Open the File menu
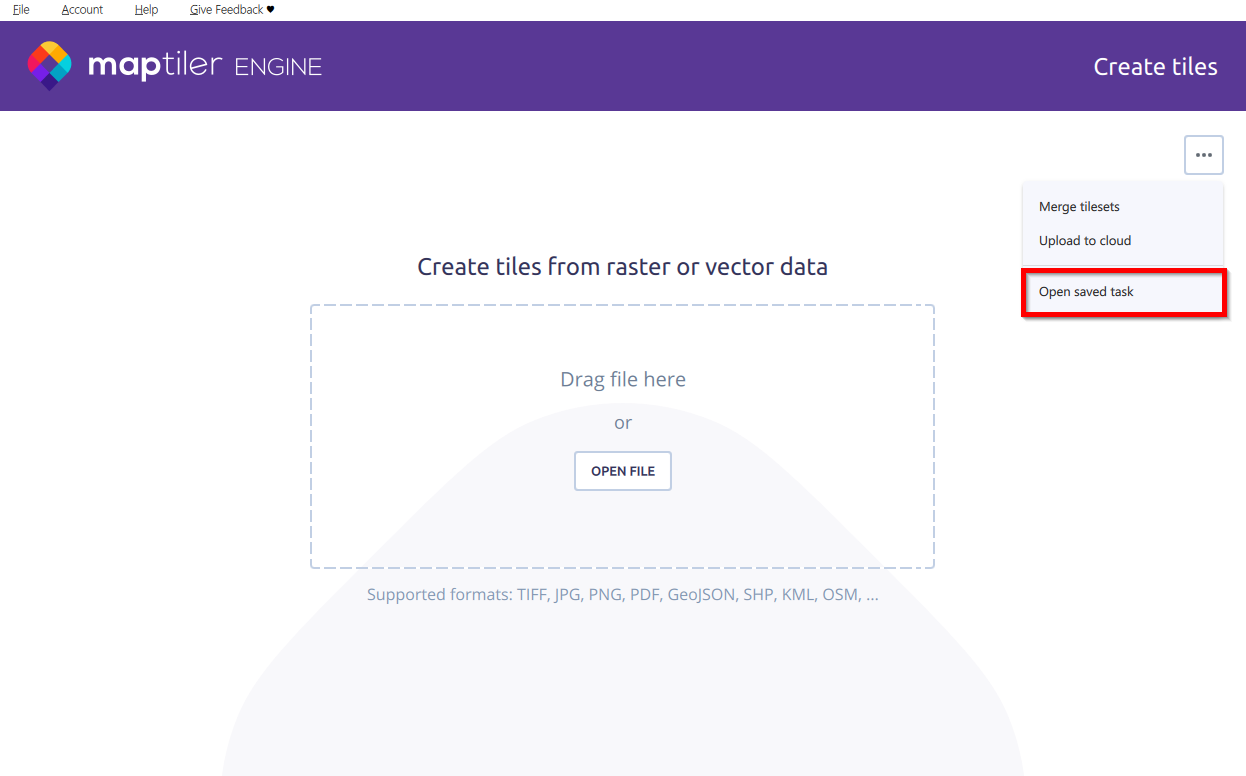 (x=21, y=10)
